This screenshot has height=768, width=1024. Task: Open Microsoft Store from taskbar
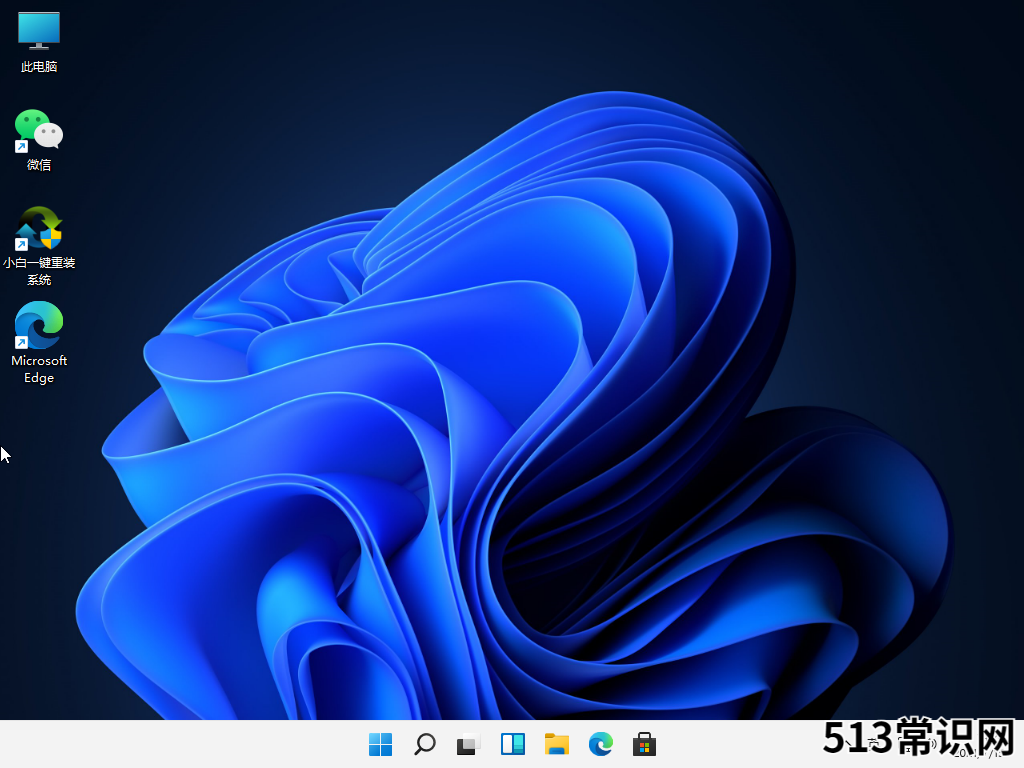coord(645,744)
